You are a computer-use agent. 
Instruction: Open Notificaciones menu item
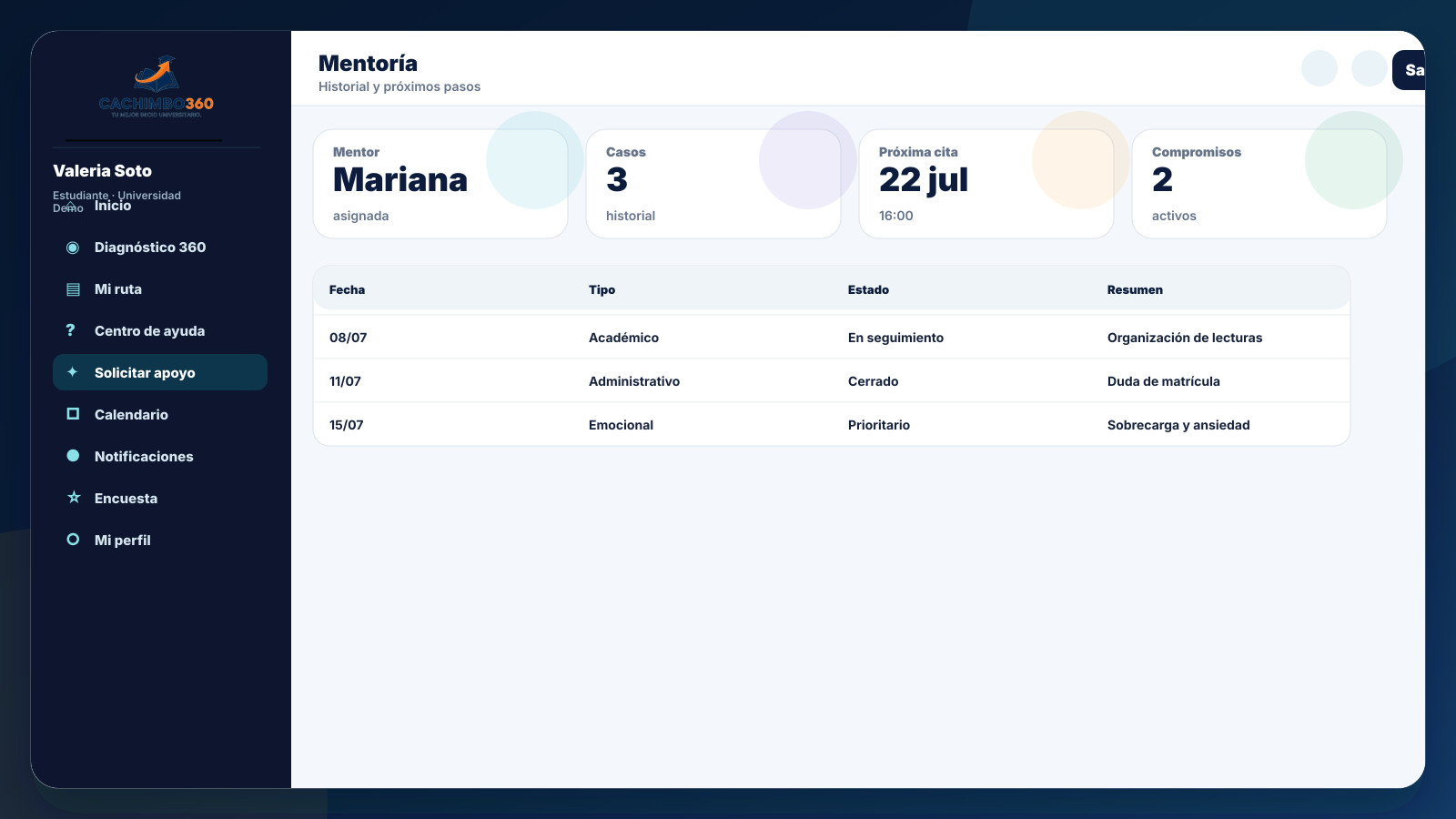160,456
